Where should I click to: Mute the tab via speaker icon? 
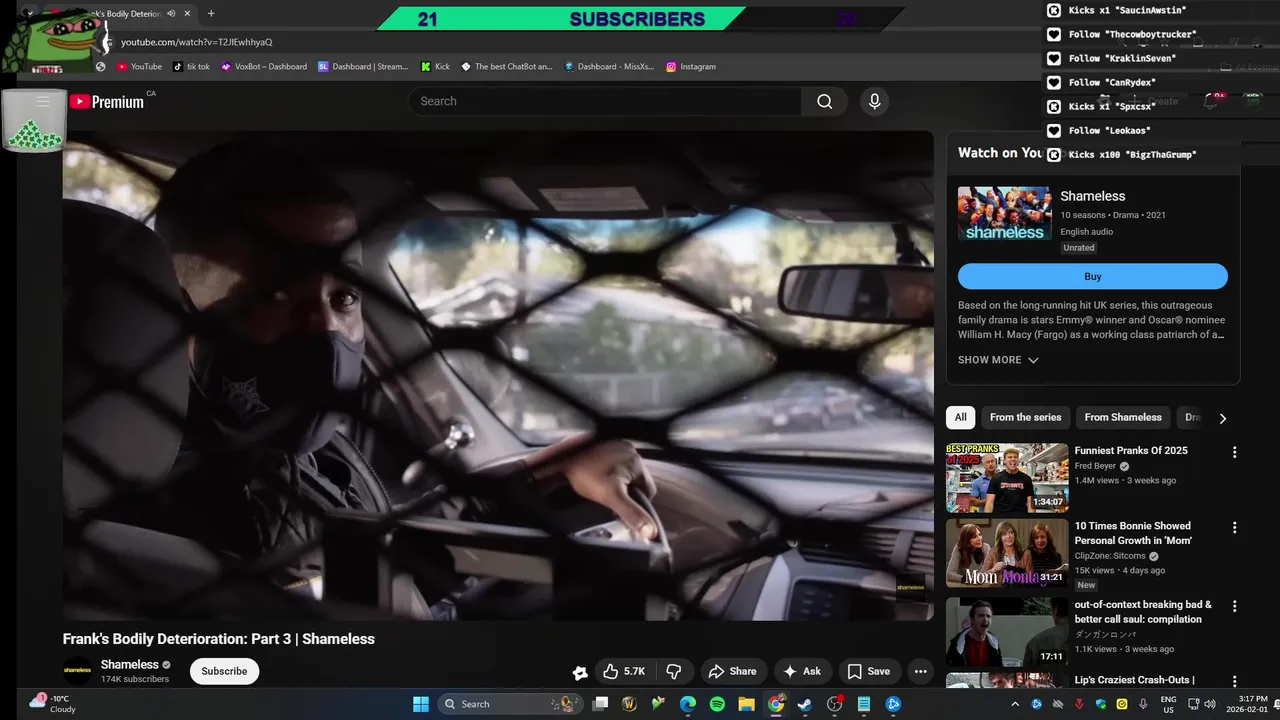click(171, 14)
